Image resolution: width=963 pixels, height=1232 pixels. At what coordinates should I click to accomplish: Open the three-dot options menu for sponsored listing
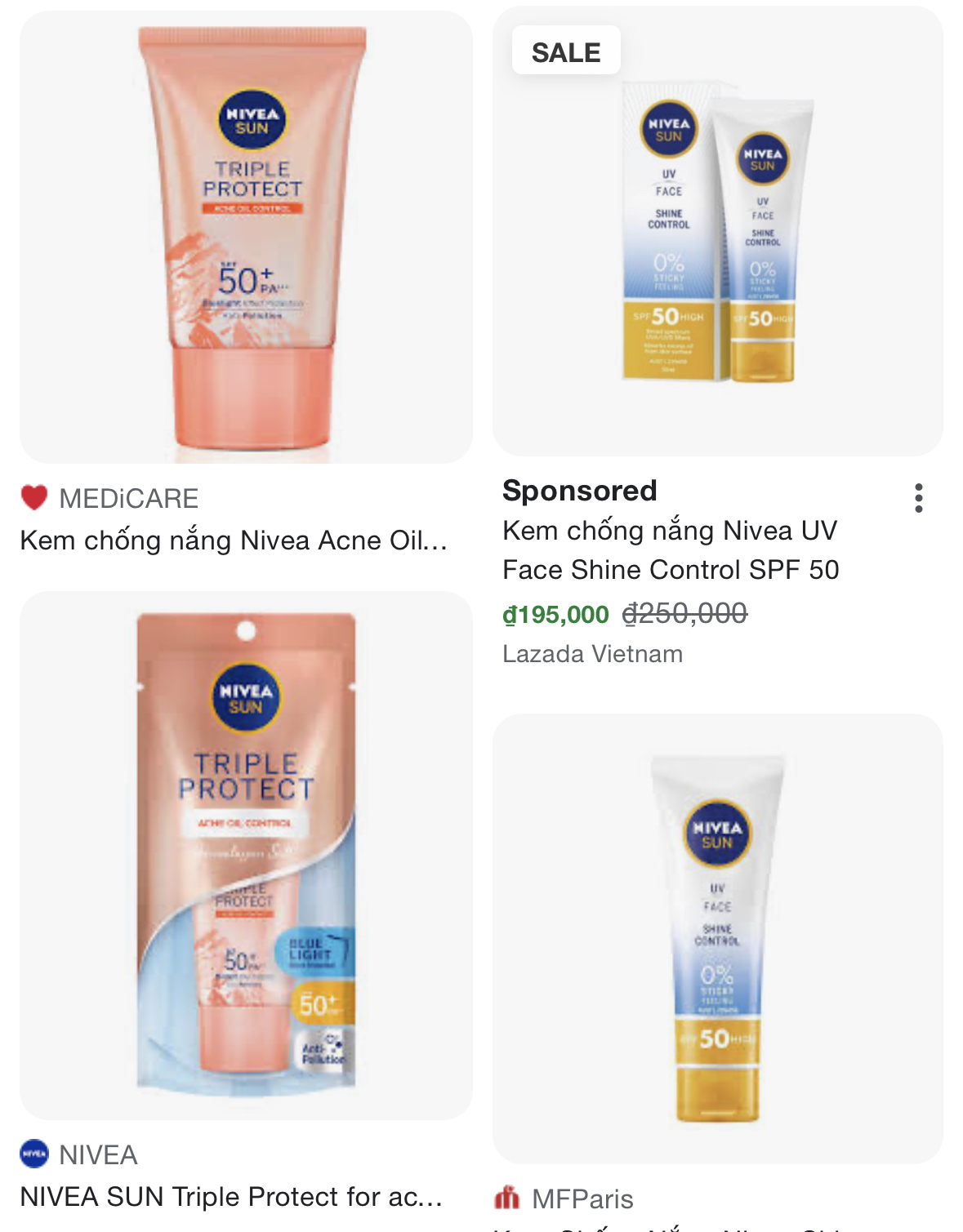tap(919, 498)
